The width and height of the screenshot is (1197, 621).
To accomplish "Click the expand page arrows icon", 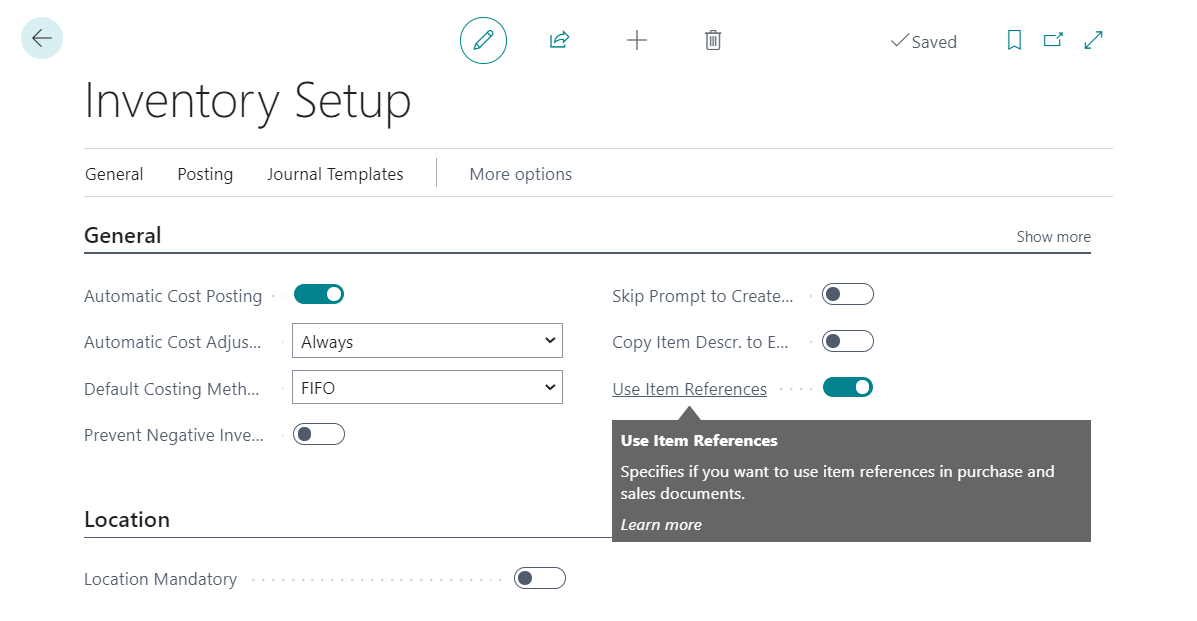I will coord(1093,40).
